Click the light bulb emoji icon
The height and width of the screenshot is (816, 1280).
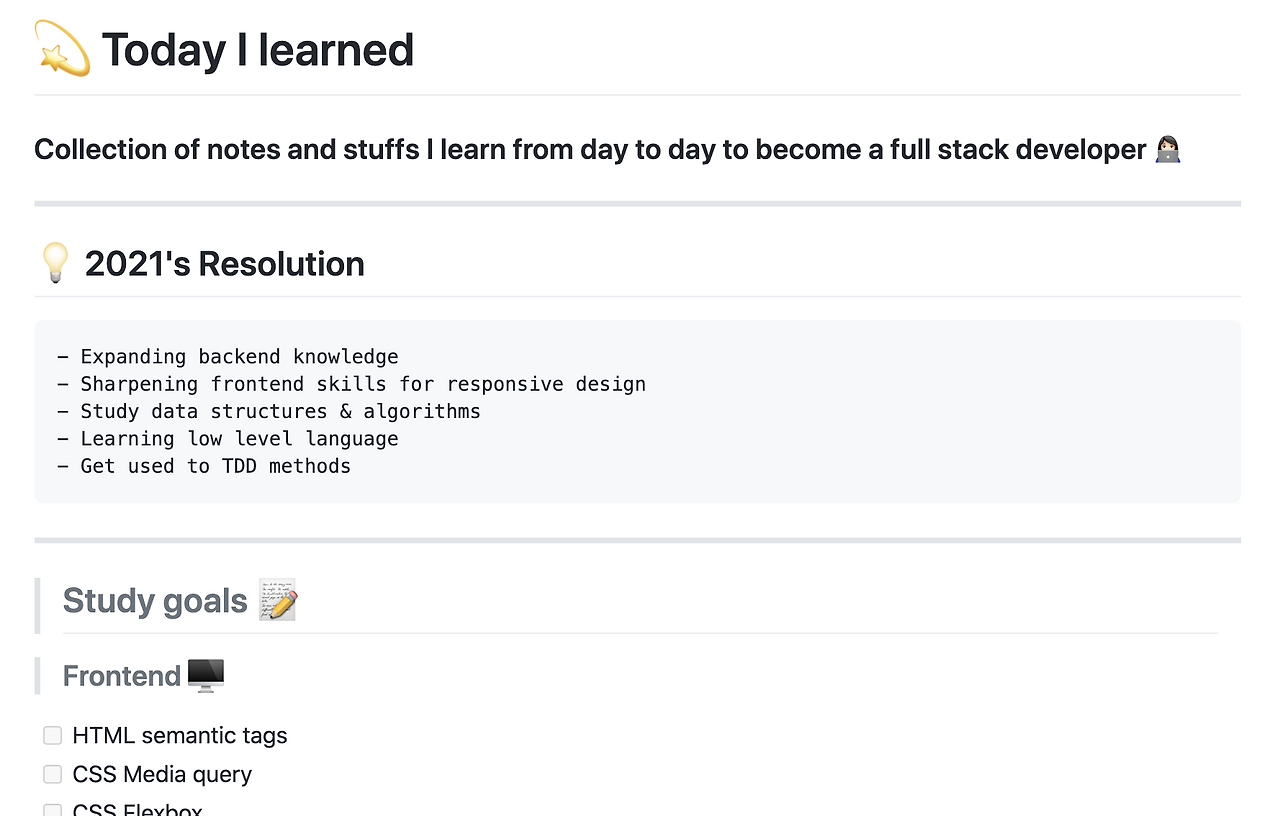(54, 263)
